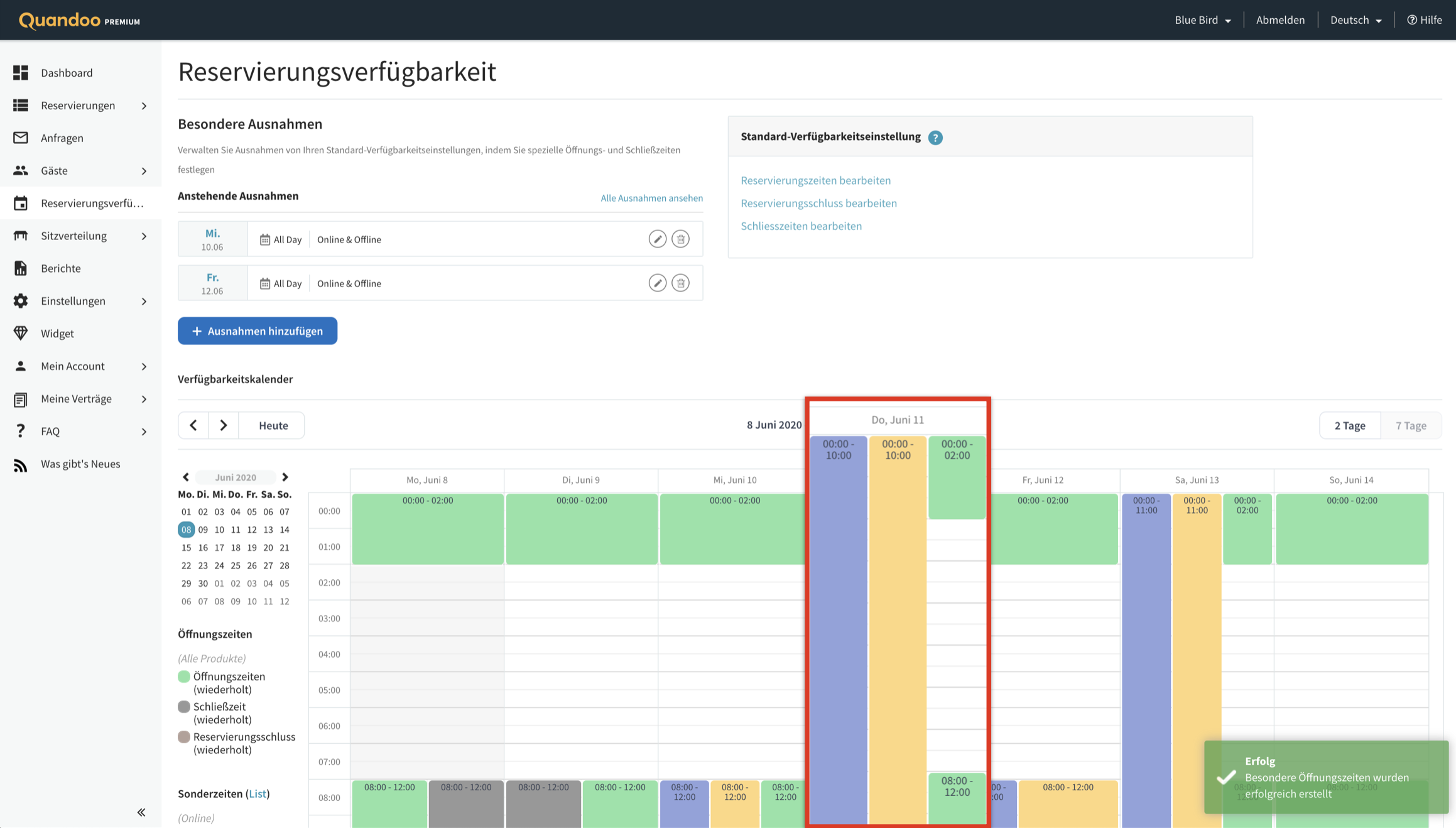Switch to 2 Tage view
This screenshot has height=828, width=1456.
click(1350, 426)
